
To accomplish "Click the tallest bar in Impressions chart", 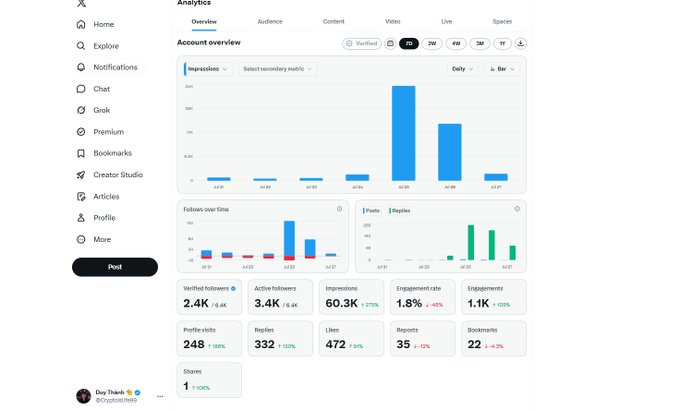I will click(403, 133).
